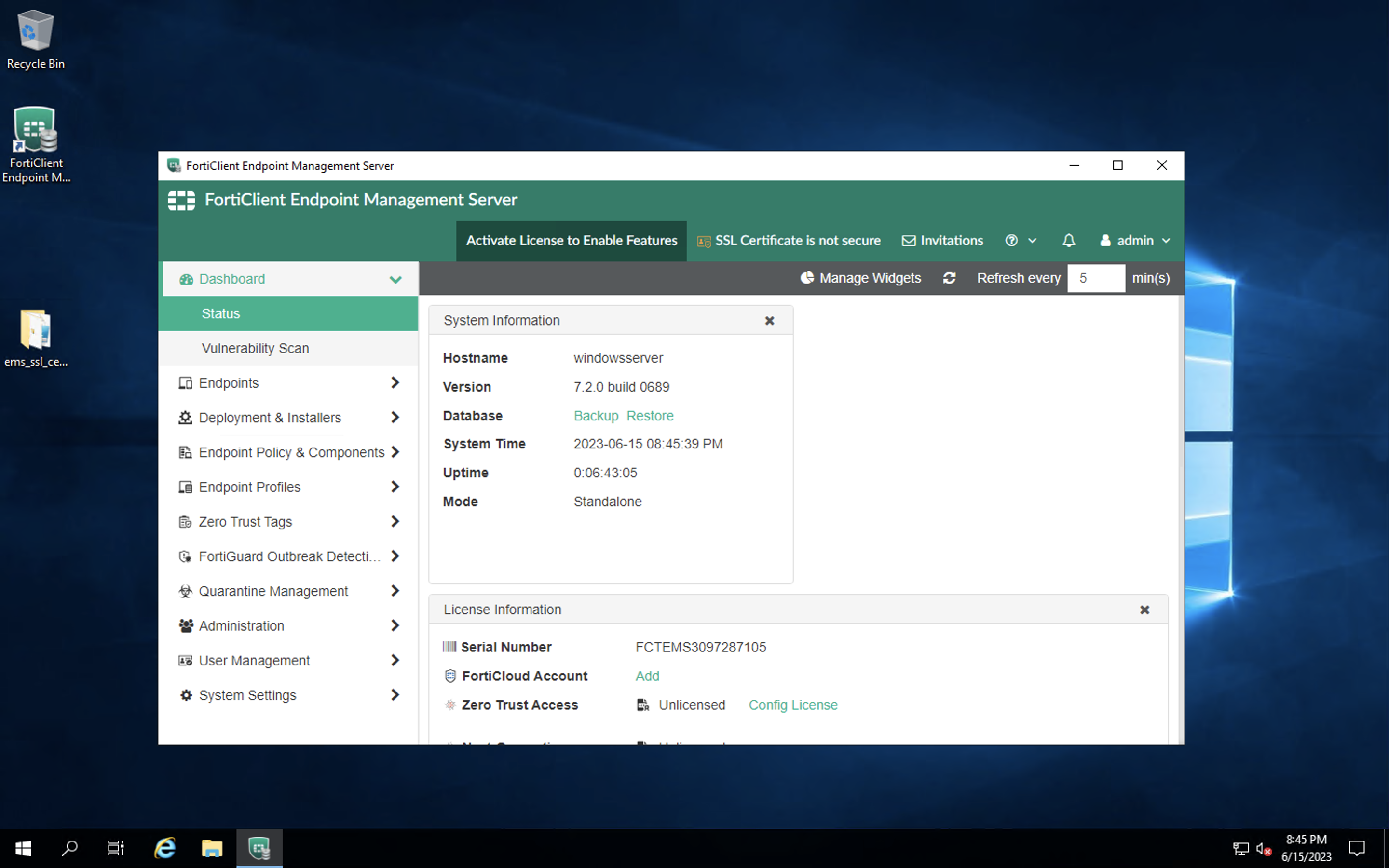This screenshot has width=1389, height=868.
Task: Select the Status menu item
Action: click(288, 313)
